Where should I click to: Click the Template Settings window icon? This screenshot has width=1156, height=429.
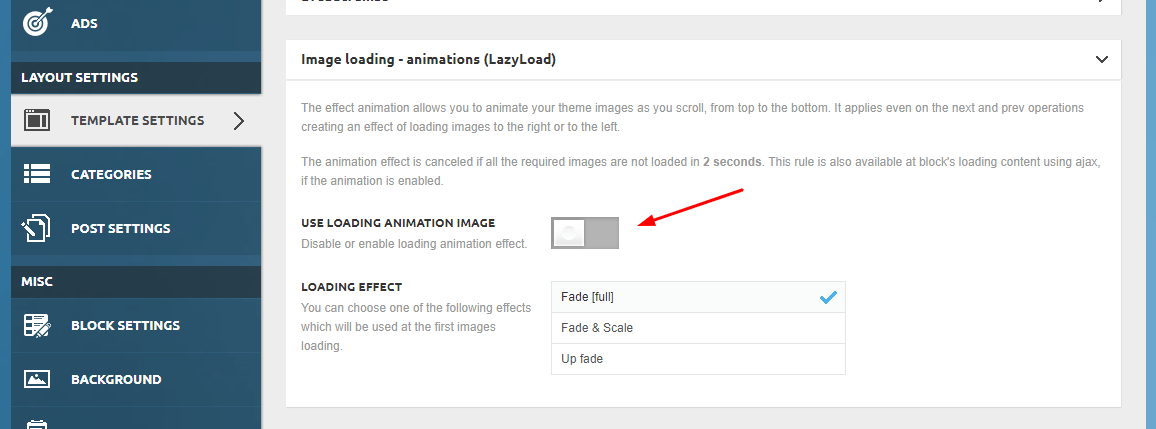37,120
